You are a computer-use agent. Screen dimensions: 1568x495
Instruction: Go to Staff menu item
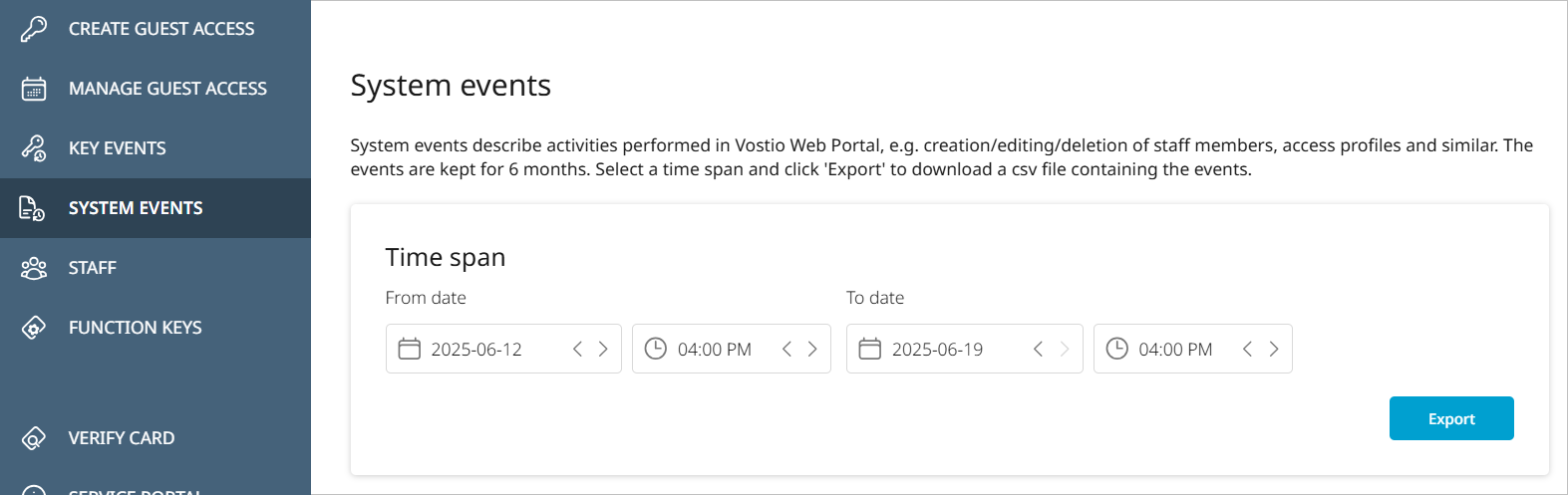click(x=93, y=268)
